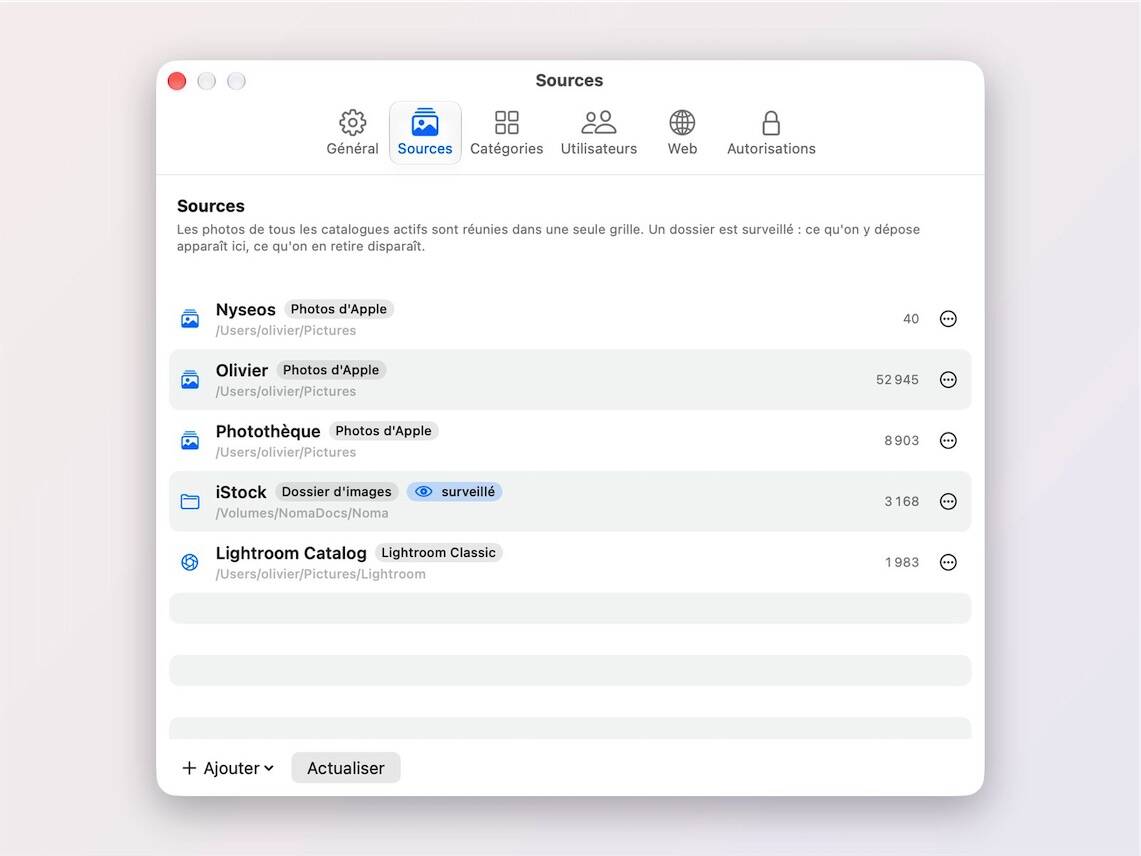Click Photos d'Apple badge next to Olivier
The image size is (1141, 856).
(331, 370)
